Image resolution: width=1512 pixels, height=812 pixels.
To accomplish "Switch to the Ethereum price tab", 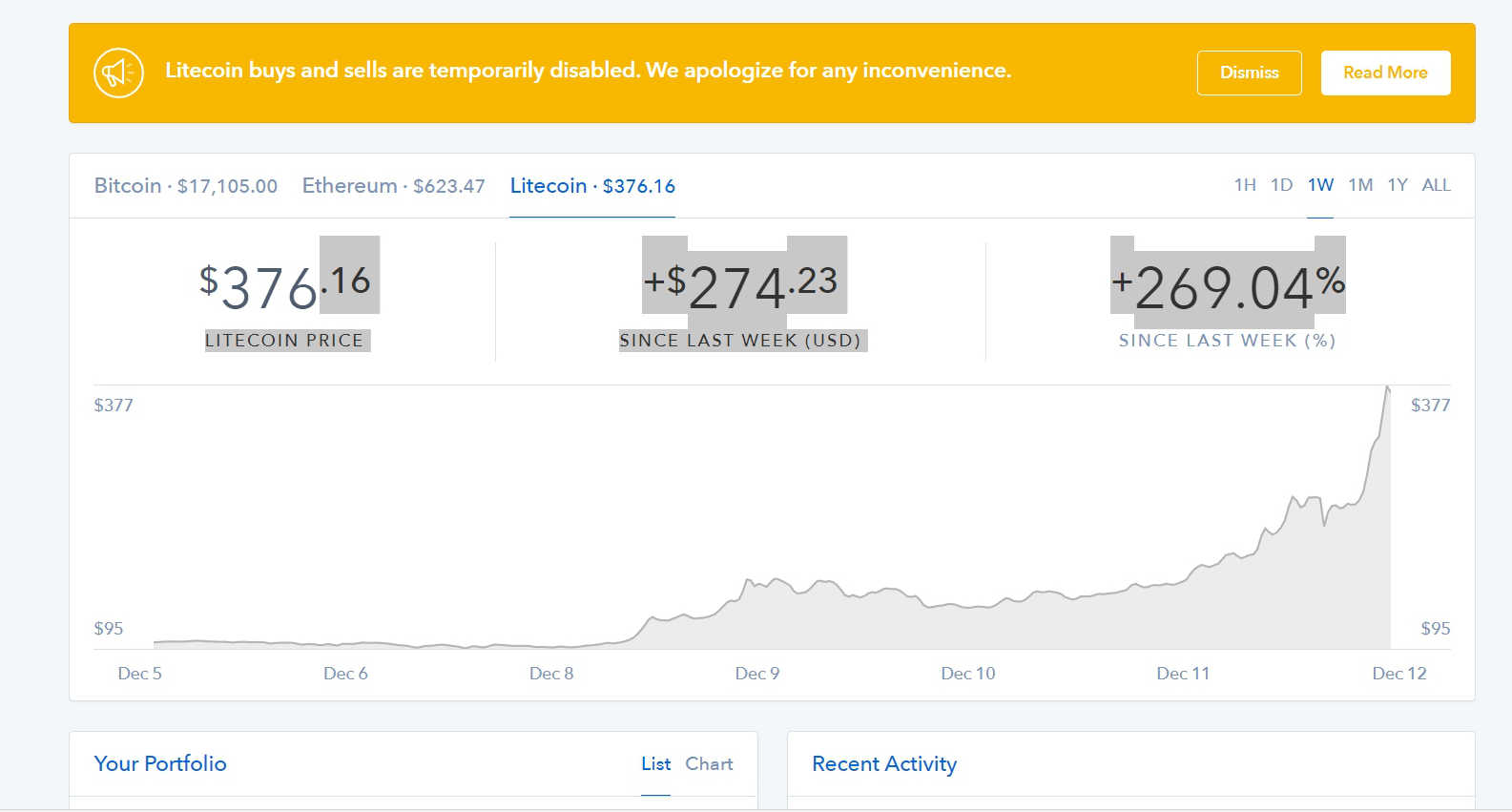I will pos(393,186).
